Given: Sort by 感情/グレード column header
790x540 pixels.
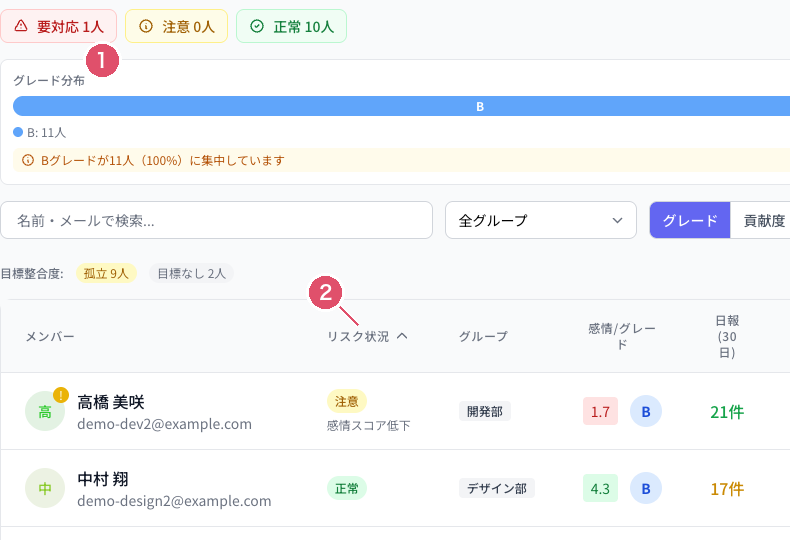Looking at the screenshot, I should (622, 336).
